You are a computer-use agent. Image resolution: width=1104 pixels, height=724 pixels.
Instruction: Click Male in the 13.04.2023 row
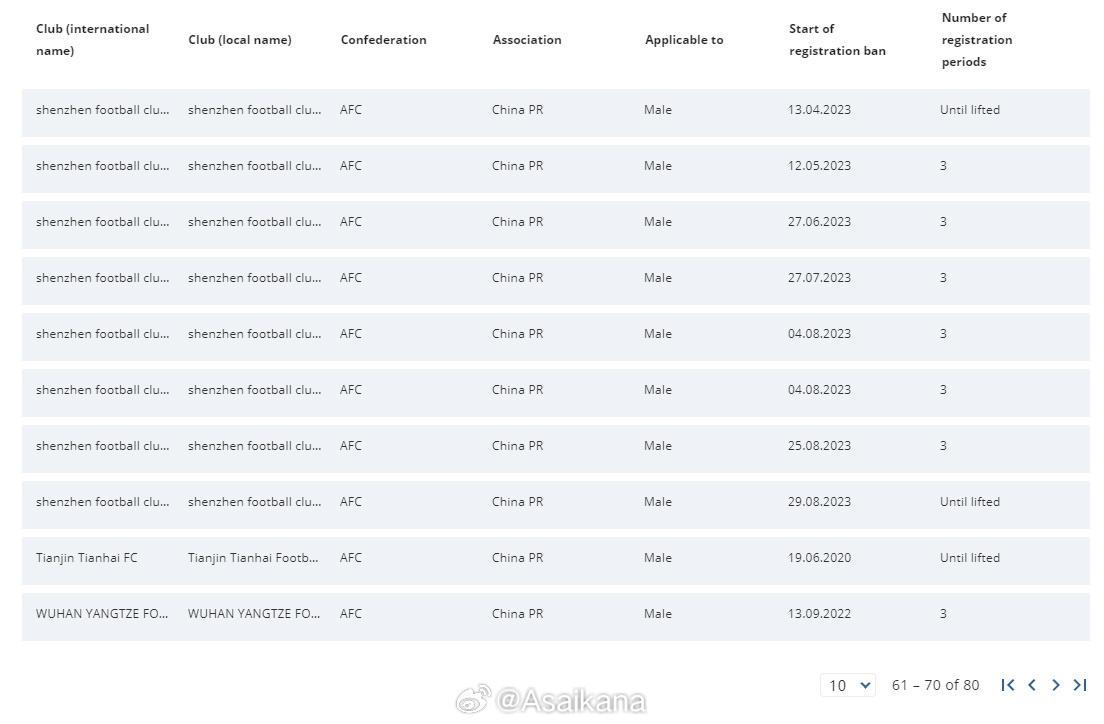(x=658, y=110)
